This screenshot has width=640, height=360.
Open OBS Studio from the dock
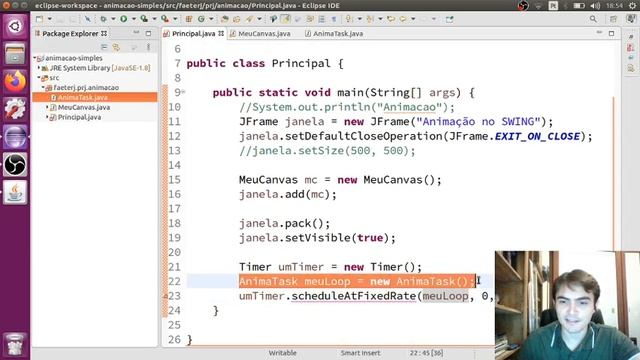pos(15,164)
